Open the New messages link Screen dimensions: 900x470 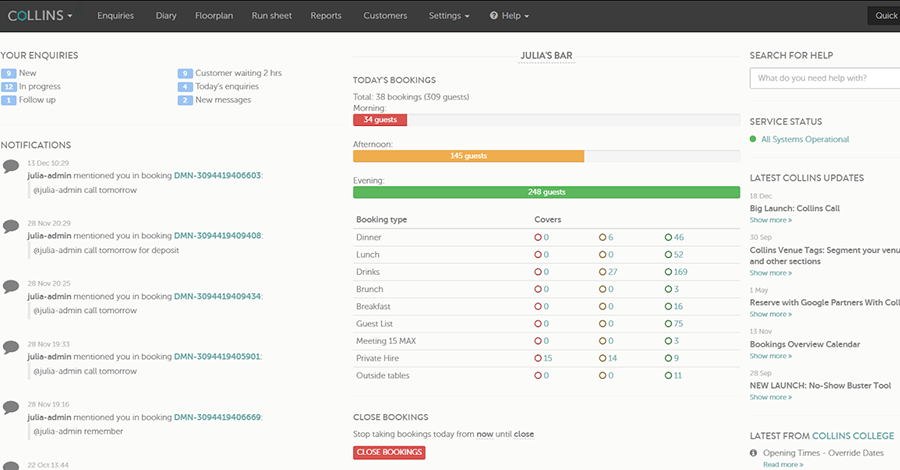[223, 99]
